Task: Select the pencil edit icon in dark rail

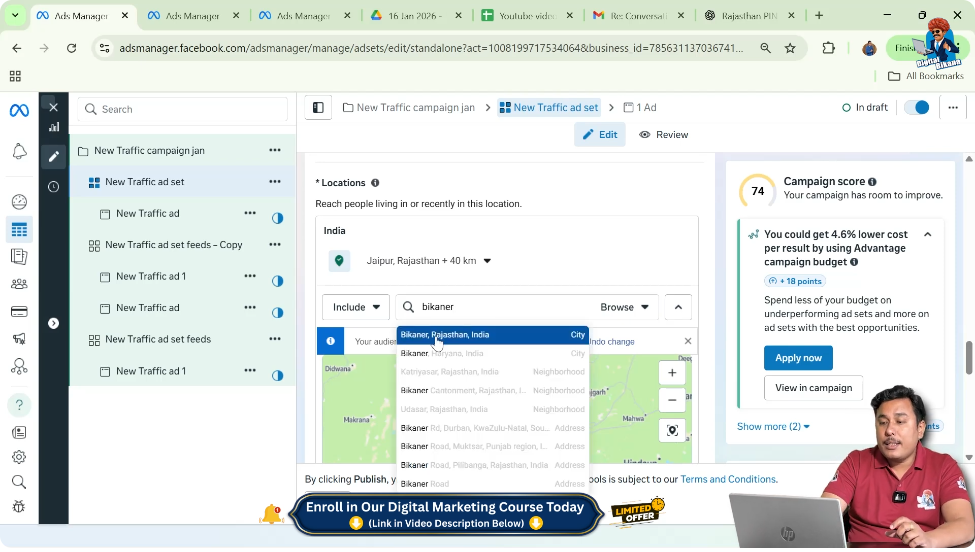Action: click(x=53, y=157)
